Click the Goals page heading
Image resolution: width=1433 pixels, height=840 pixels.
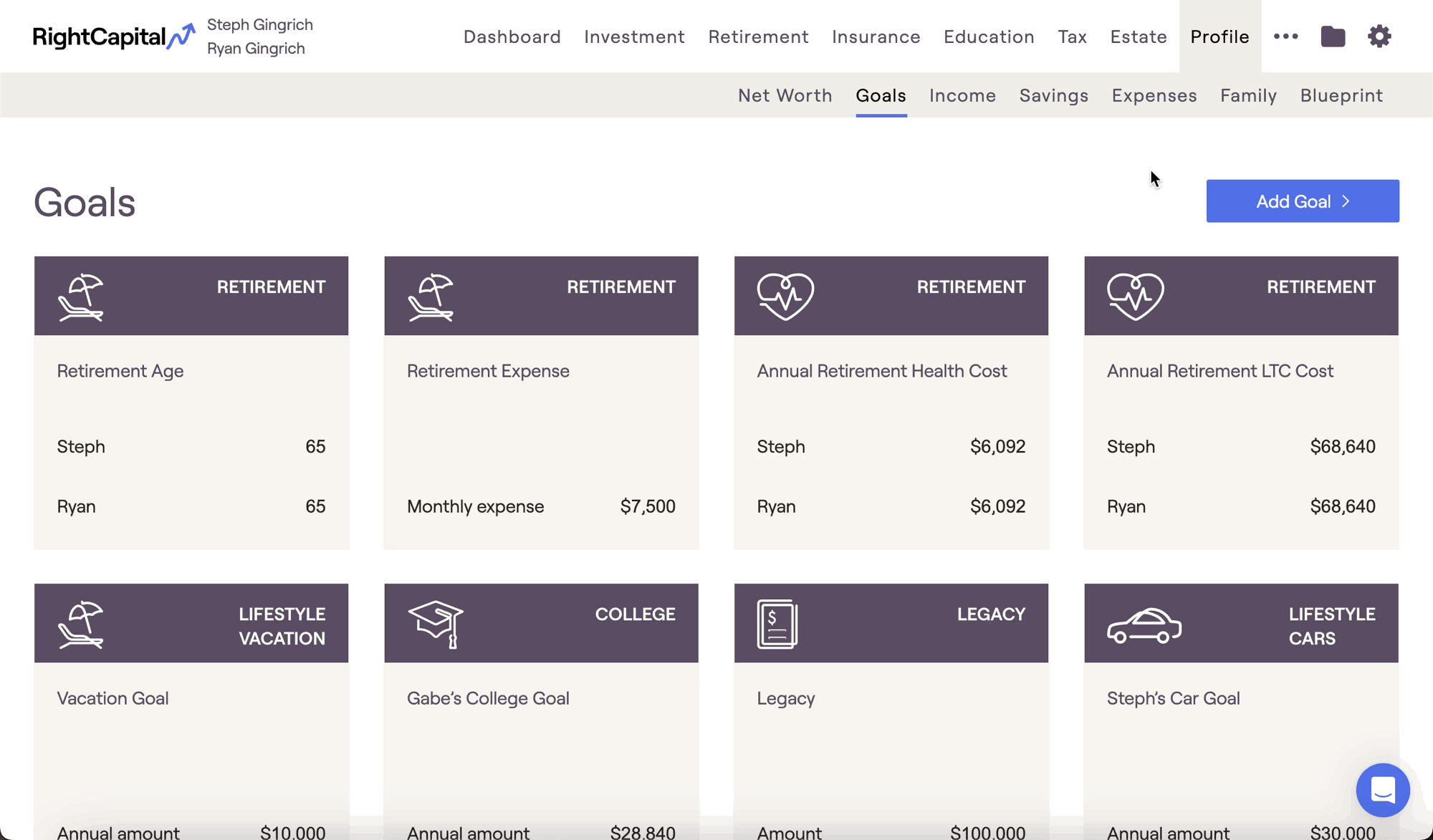point(85,202)
